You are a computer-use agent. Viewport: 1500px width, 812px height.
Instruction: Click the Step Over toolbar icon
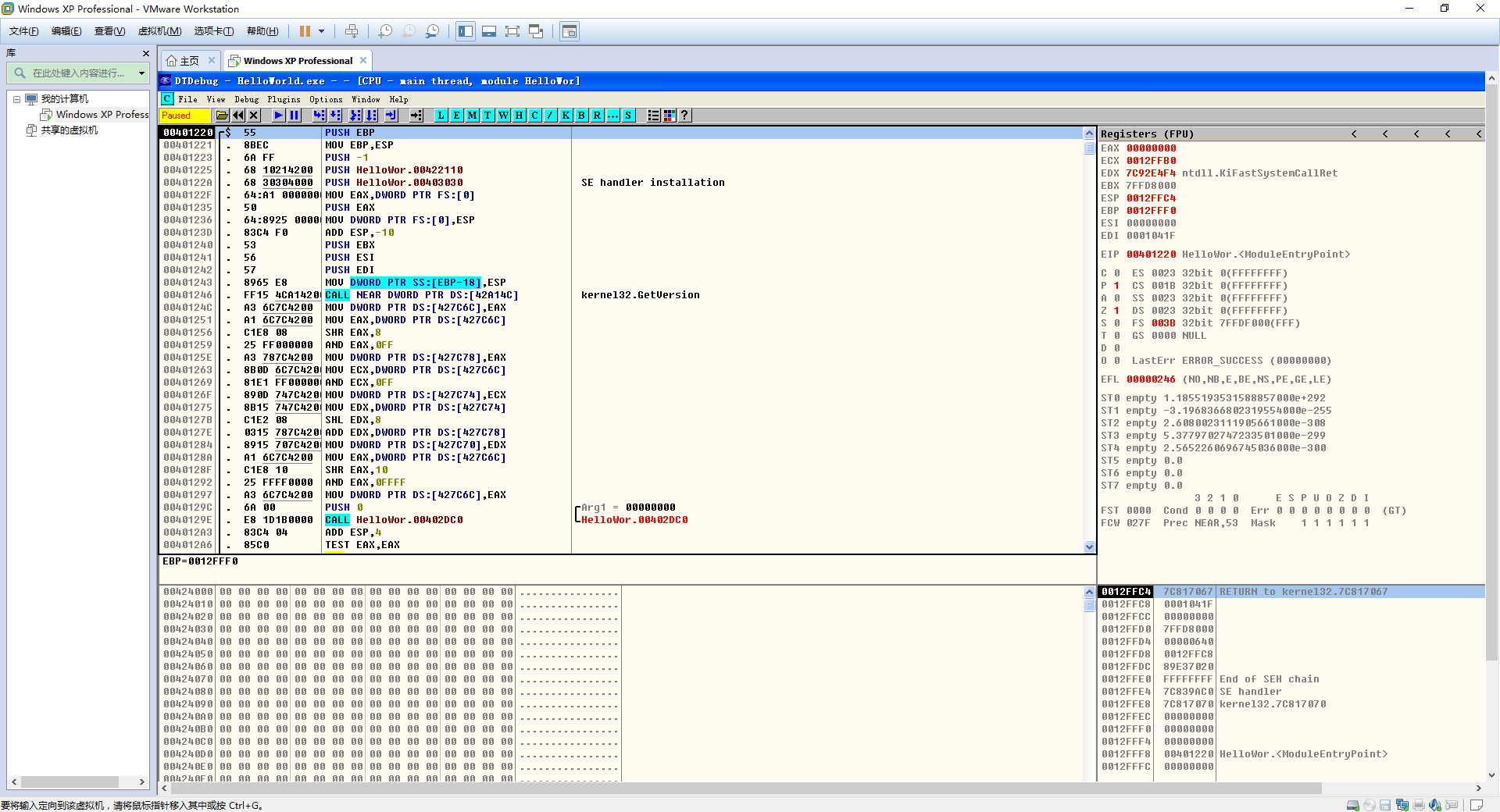pos(335,116)
